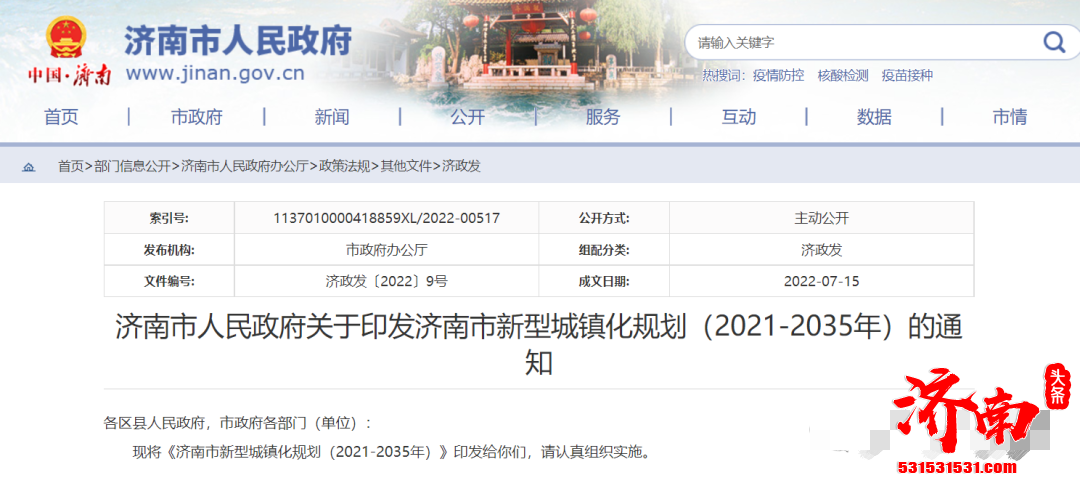Click the breadcrumb home icon

pyautogui.click(x=28, y=167)
